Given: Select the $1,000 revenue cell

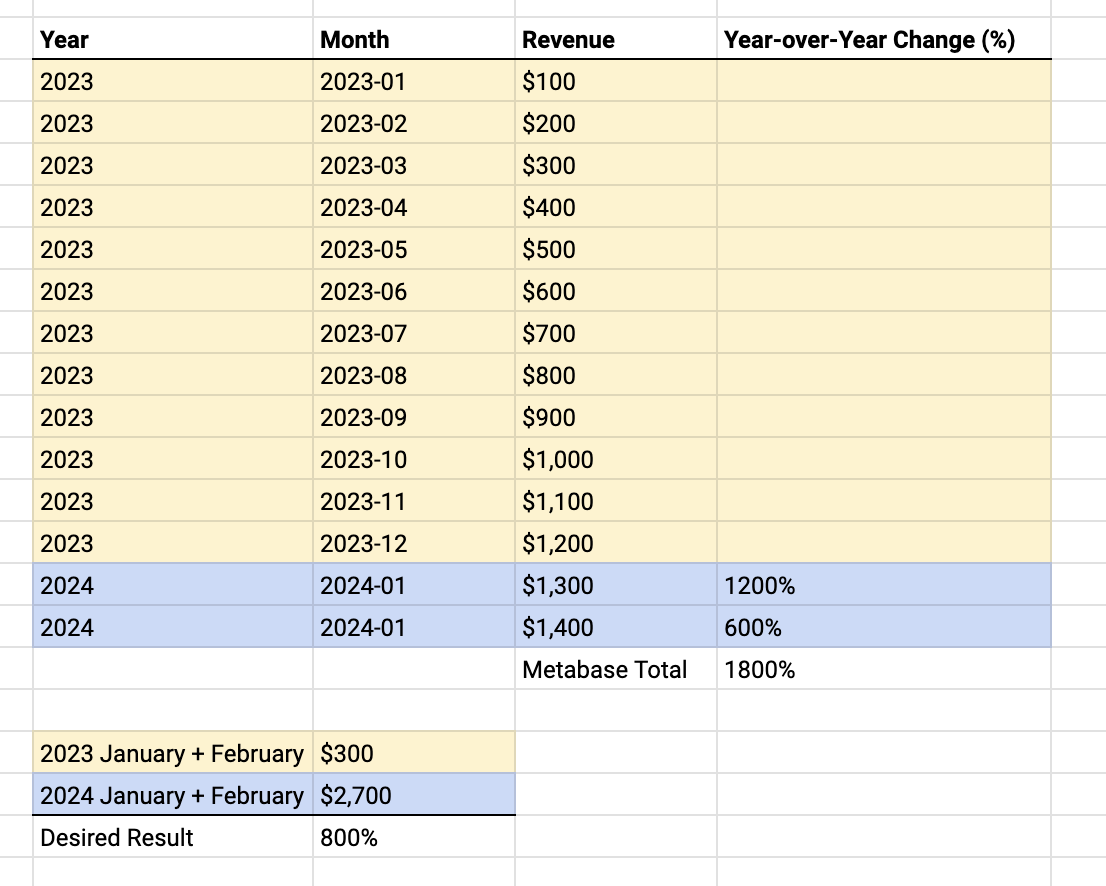Looking at the screenshot, I should [616, 459].
